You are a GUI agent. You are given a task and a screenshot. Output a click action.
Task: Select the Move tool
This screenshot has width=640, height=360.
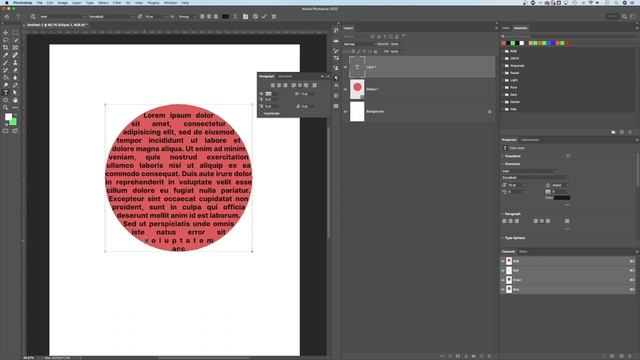coord(6,33)
